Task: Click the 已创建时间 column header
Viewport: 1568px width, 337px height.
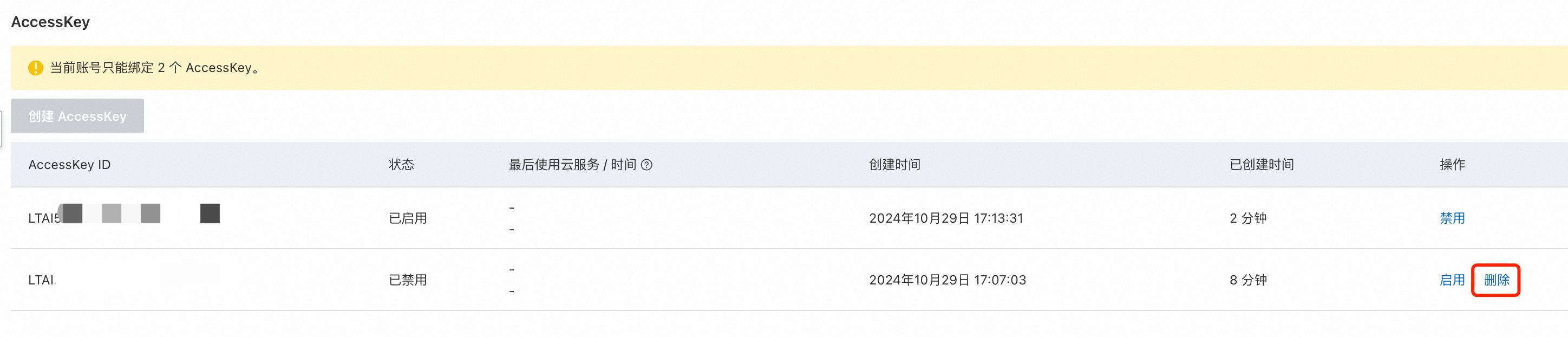Action: (x=1261, y=165)
